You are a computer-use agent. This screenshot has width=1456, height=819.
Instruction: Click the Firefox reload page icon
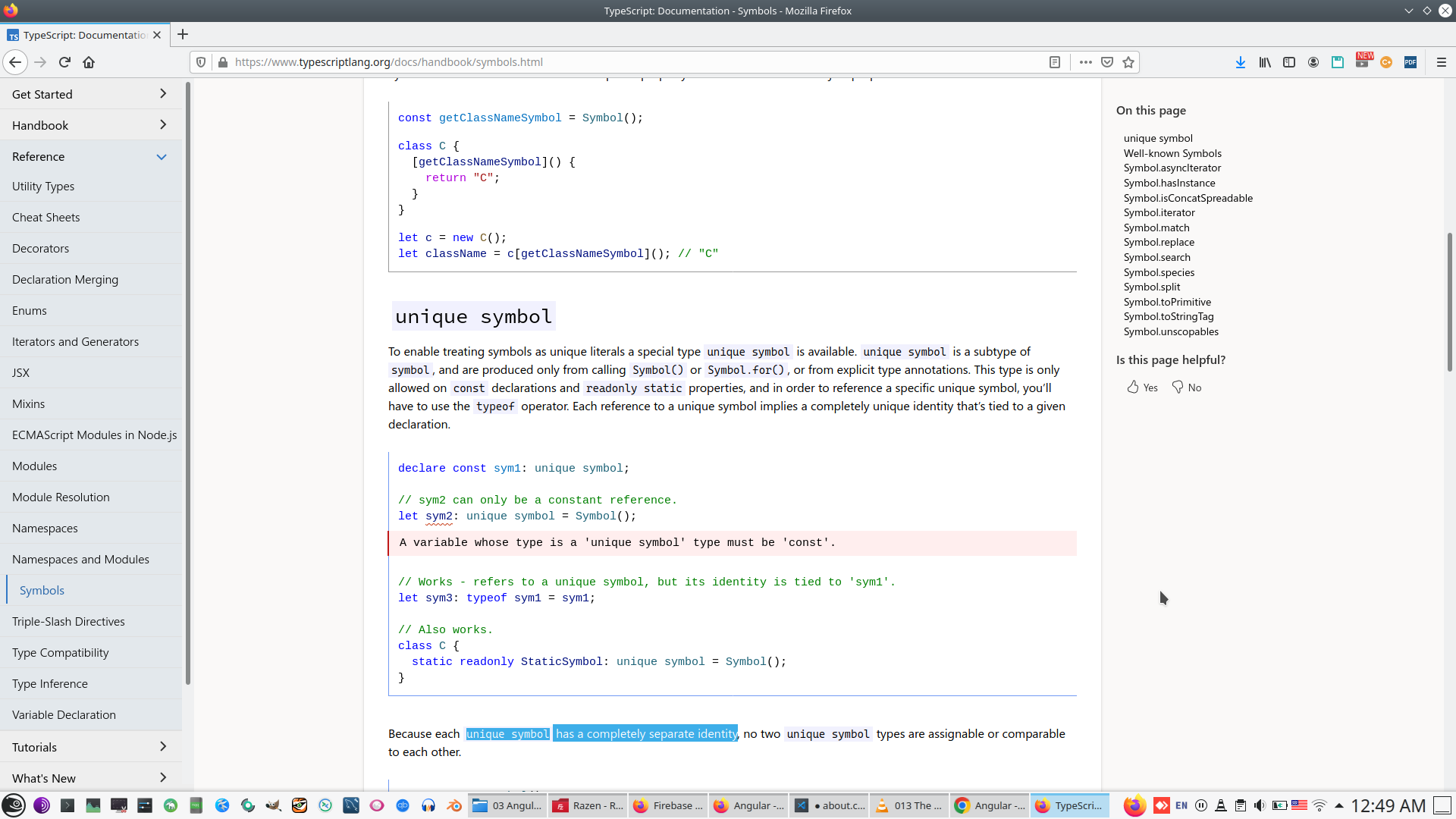pos(64,62)
